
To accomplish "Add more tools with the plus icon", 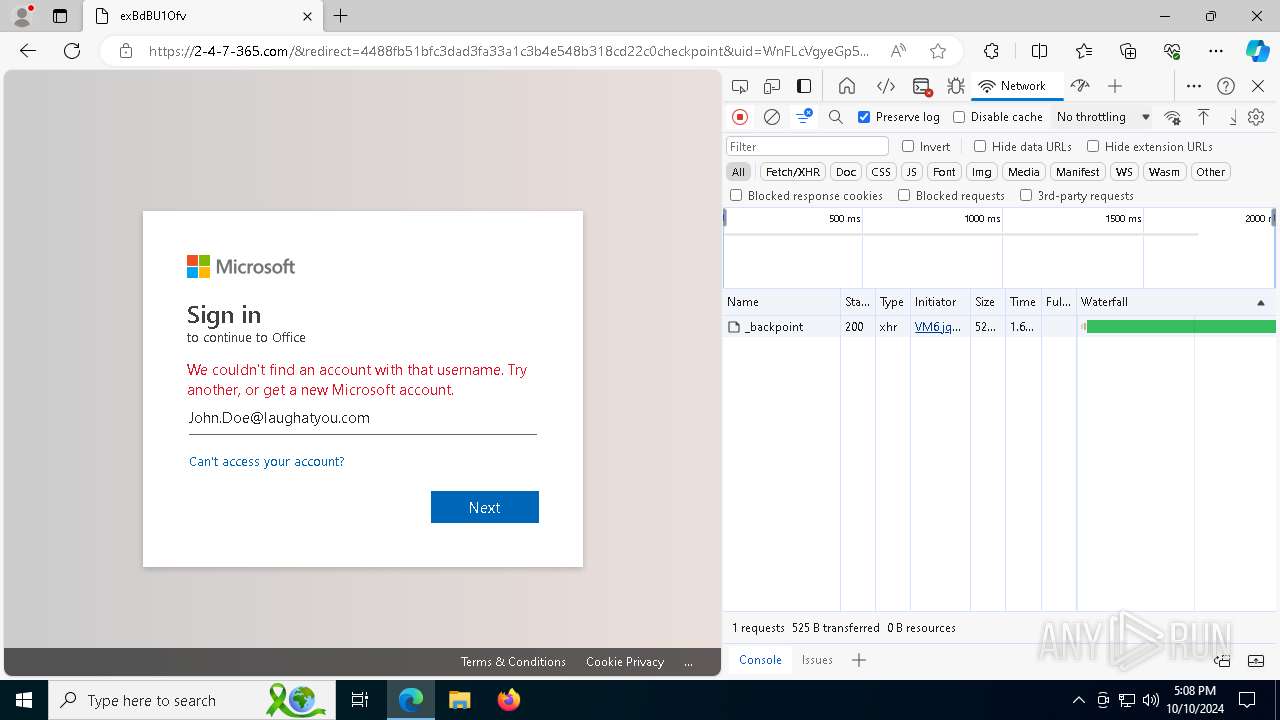I will [1115, 86].
